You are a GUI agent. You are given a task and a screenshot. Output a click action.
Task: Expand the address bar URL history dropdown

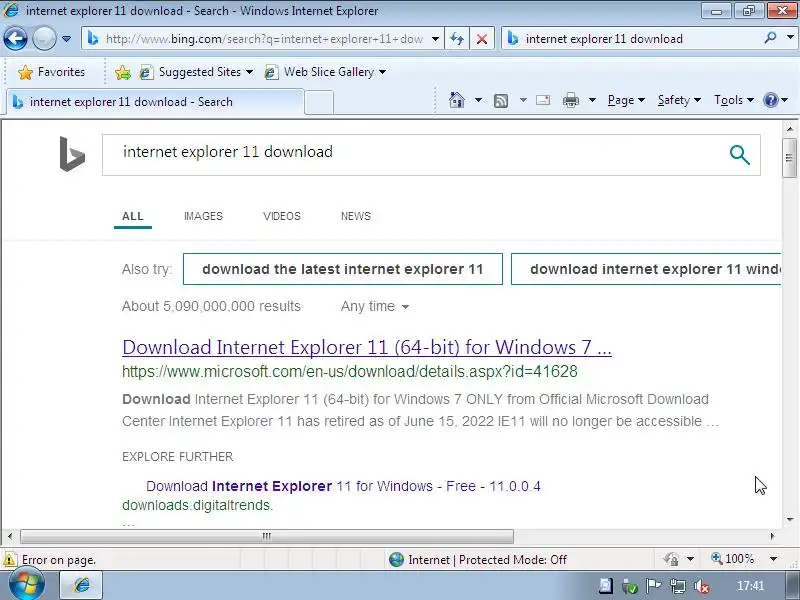click(435, 39)
